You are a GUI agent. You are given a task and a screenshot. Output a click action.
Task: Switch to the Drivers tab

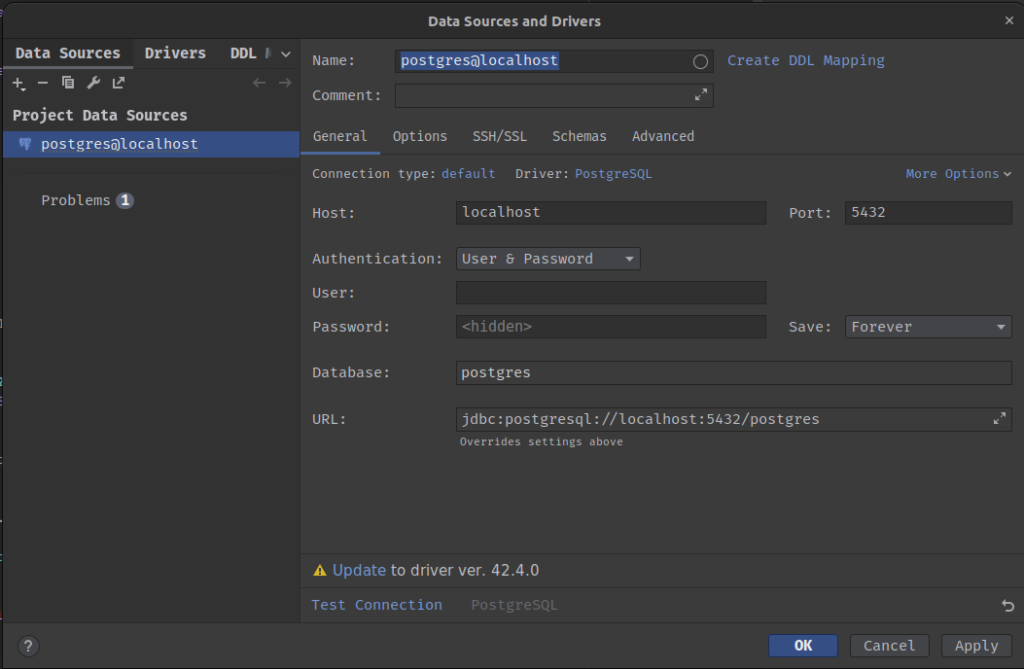[175, 53]
